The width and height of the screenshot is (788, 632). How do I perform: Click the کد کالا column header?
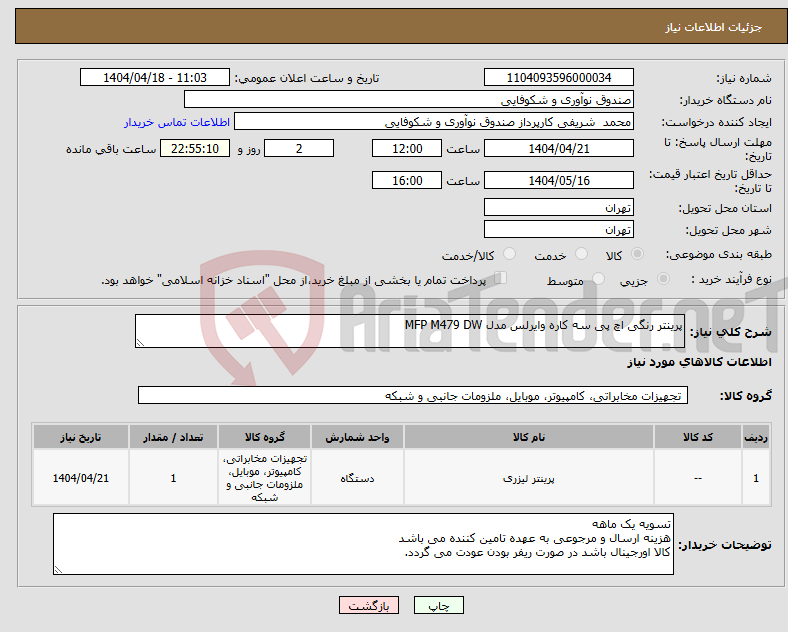coord(698,437)
